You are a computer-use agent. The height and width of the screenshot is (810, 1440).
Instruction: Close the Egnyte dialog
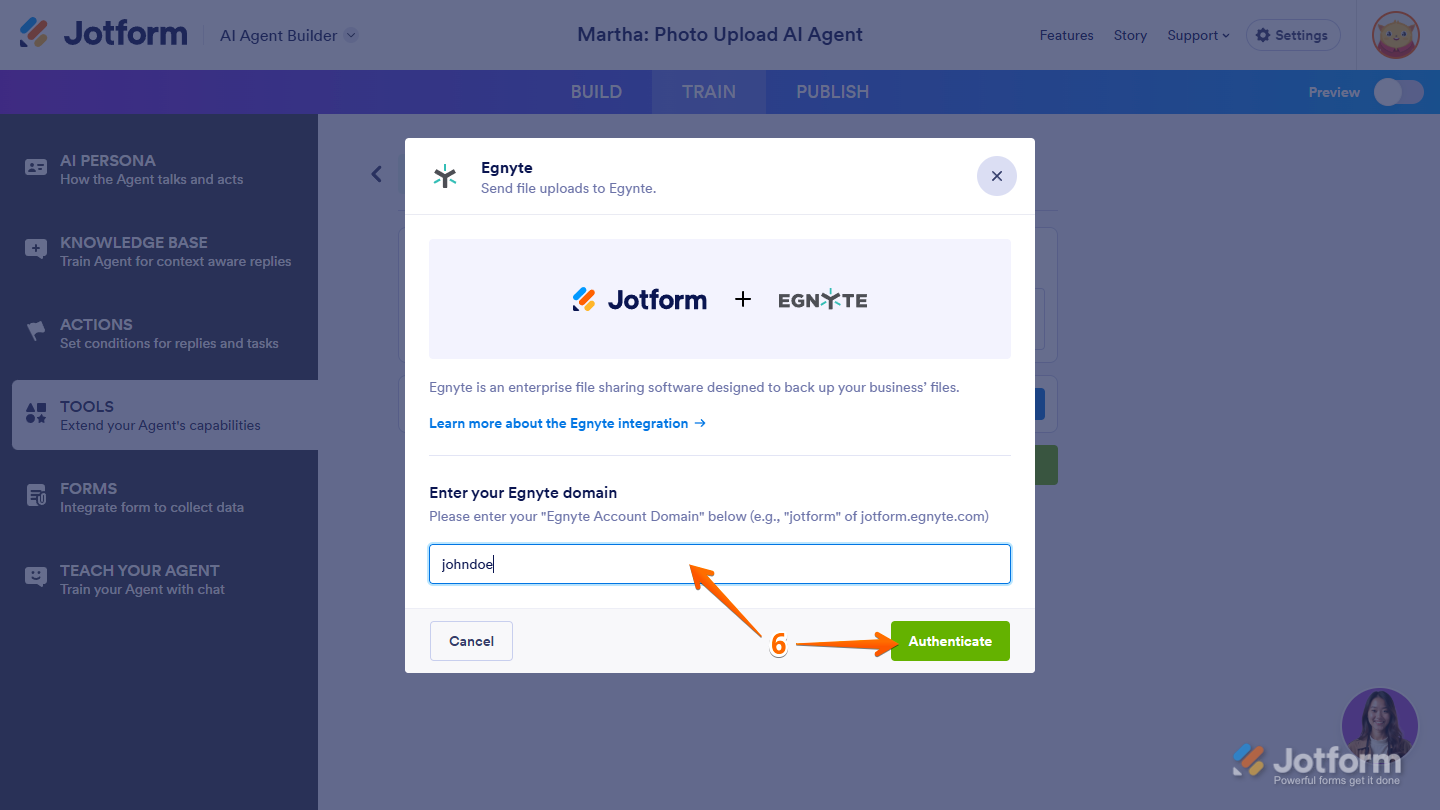pos(996,176)
